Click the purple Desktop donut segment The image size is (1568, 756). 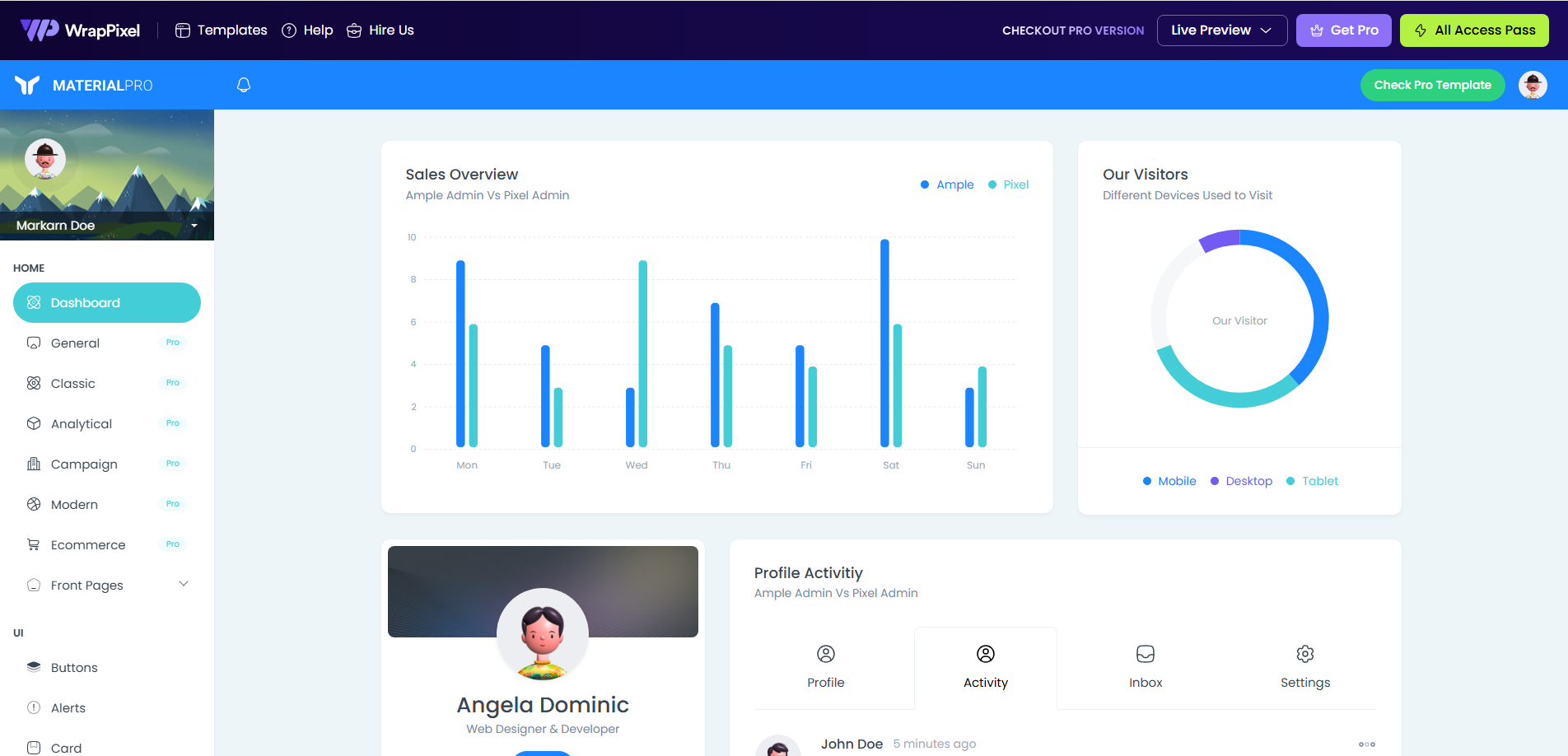coord(1220,240)
